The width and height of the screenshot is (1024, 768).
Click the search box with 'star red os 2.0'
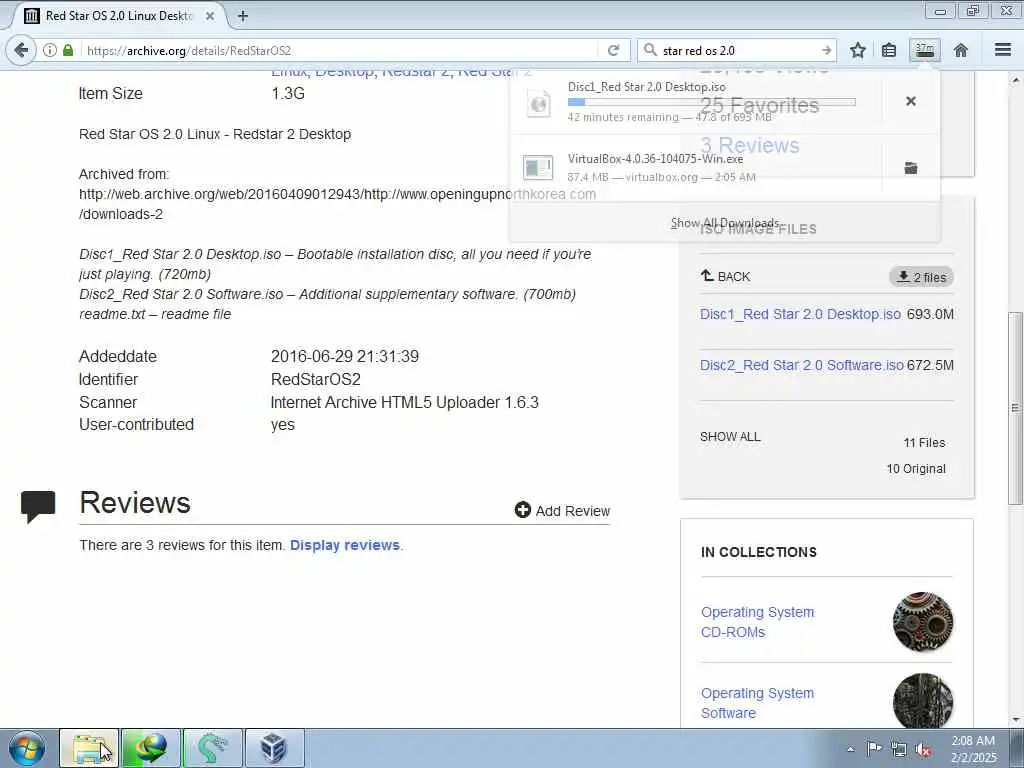click(x=738, y=50)
